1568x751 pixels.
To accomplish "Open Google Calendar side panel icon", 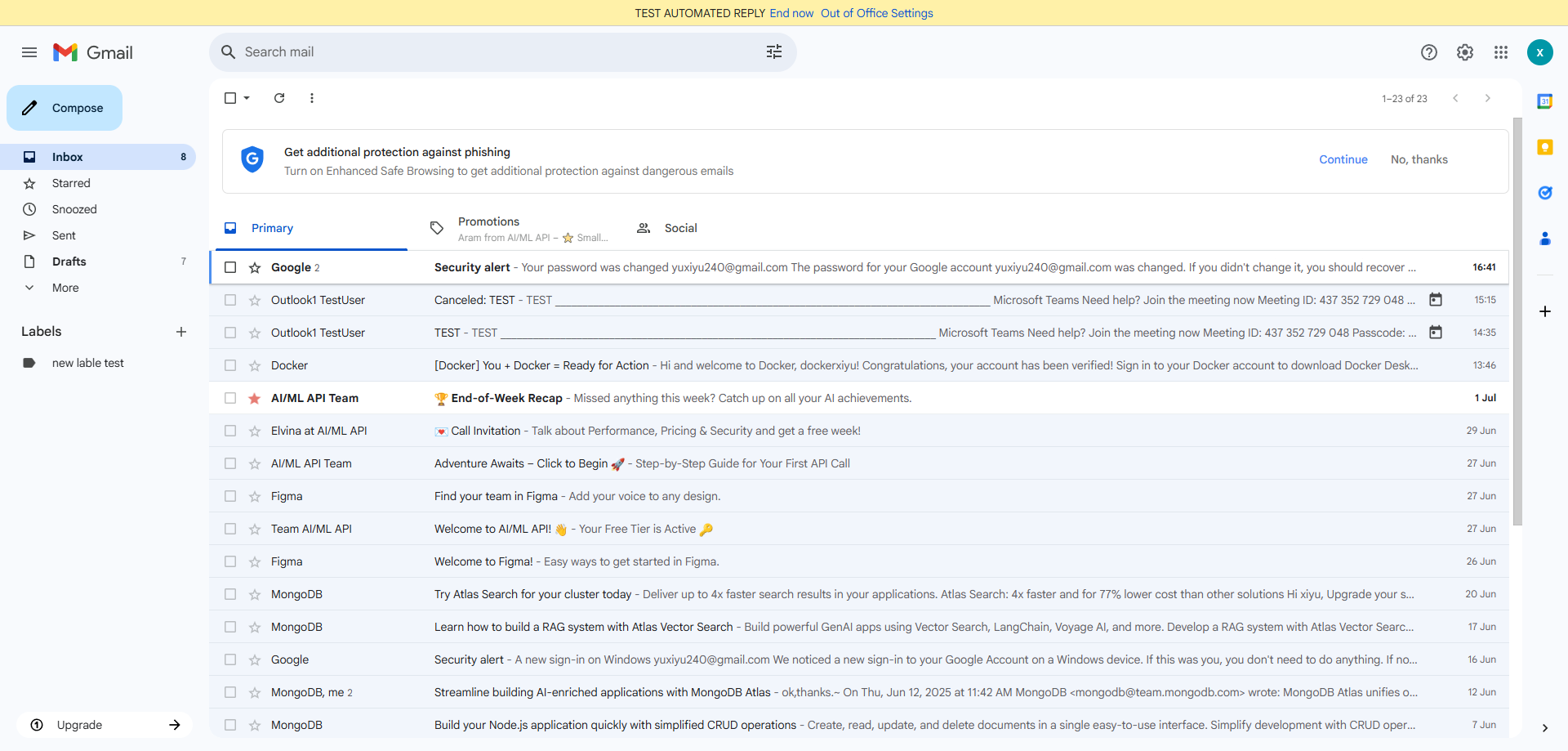I will coord(1545,101).
